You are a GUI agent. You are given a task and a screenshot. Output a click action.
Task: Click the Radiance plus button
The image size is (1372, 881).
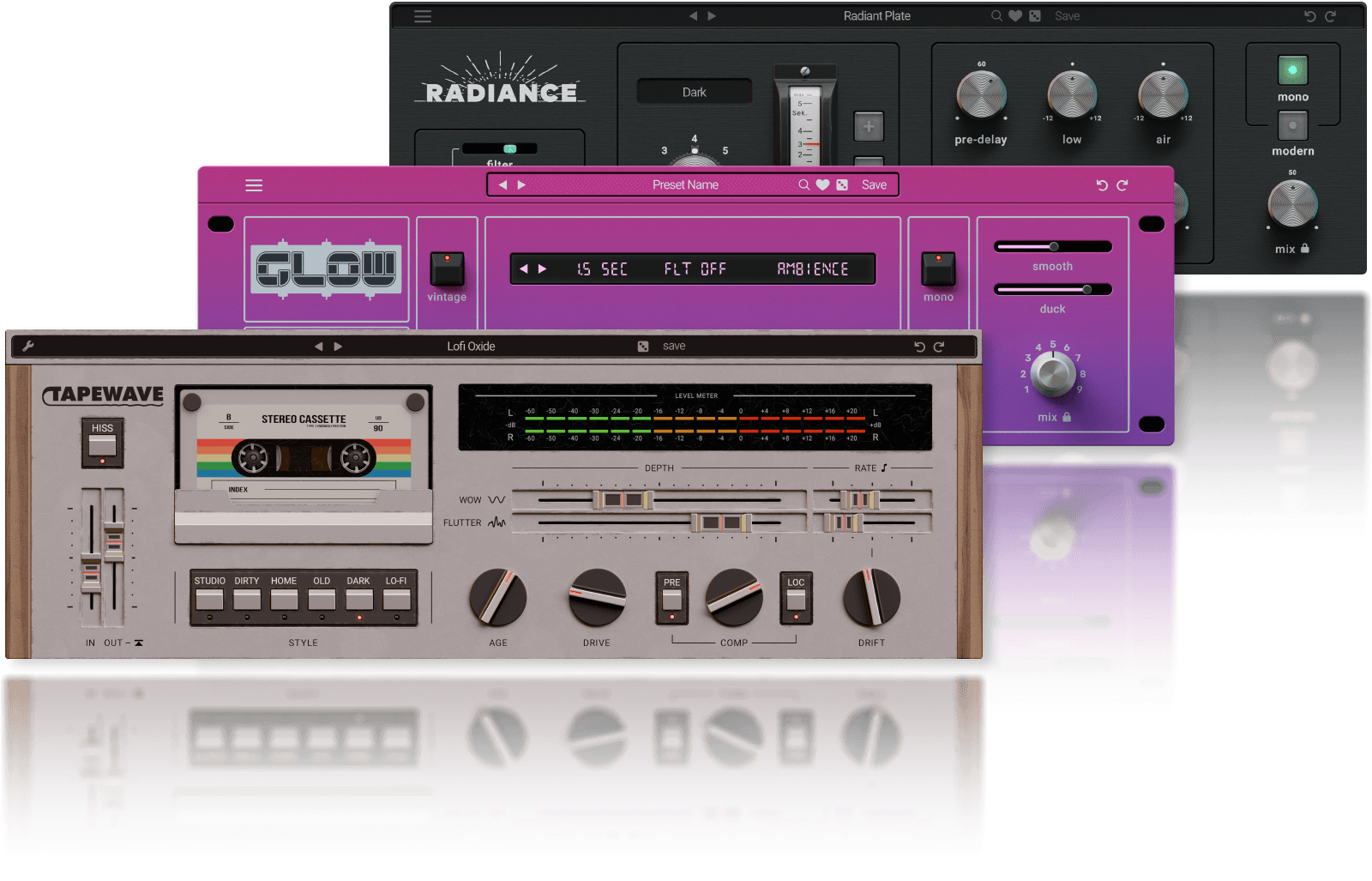869,127
